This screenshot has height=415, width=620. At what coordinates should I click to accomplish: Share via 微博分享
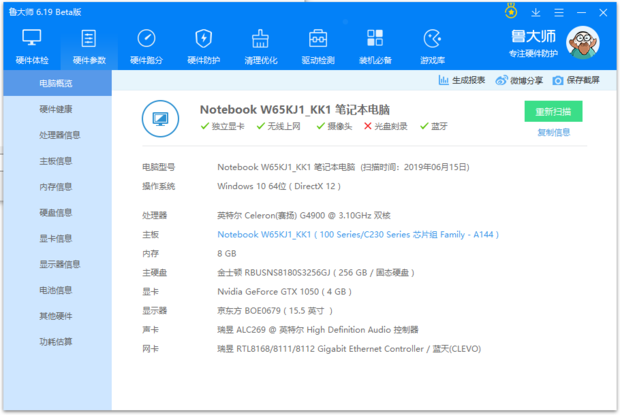(x=519, y=80)
